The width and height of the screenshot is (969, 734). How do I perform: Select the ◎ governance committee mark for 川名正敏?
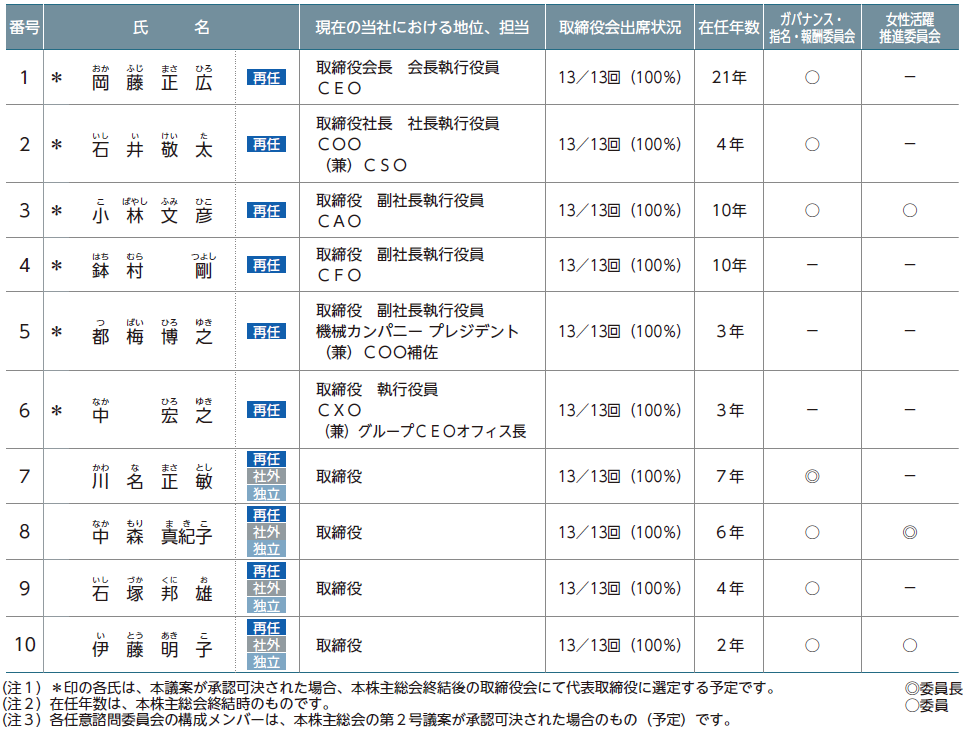812,477
